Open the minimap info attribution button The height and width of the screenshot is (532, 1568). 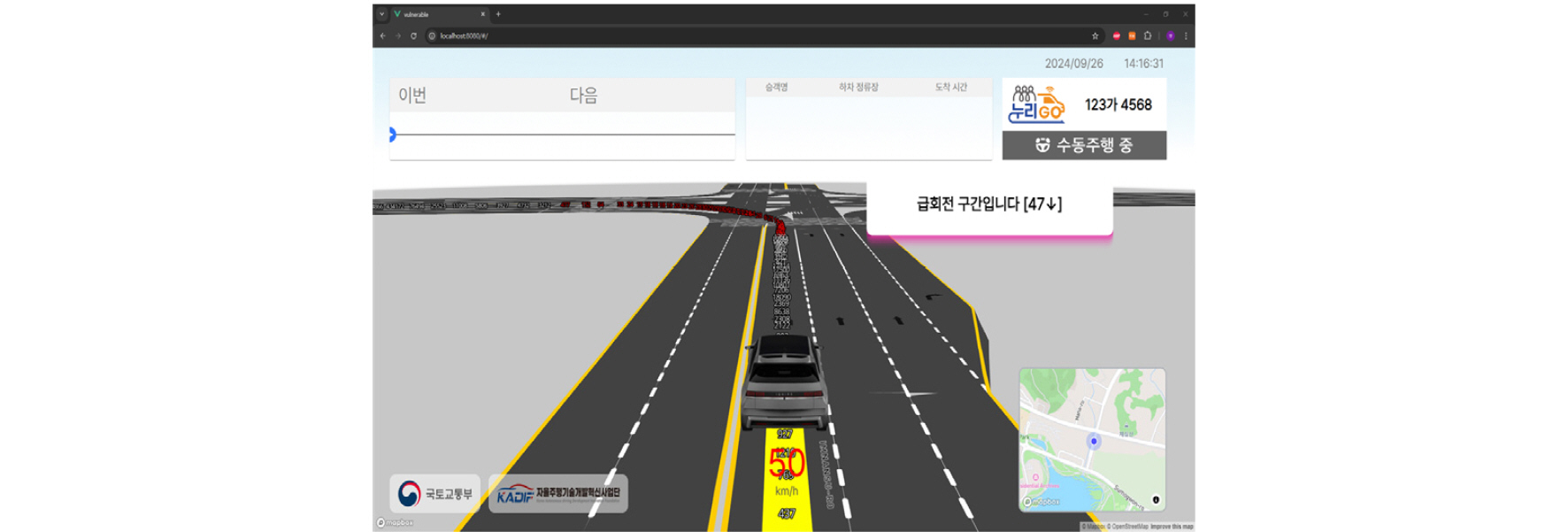[1156, 500]
